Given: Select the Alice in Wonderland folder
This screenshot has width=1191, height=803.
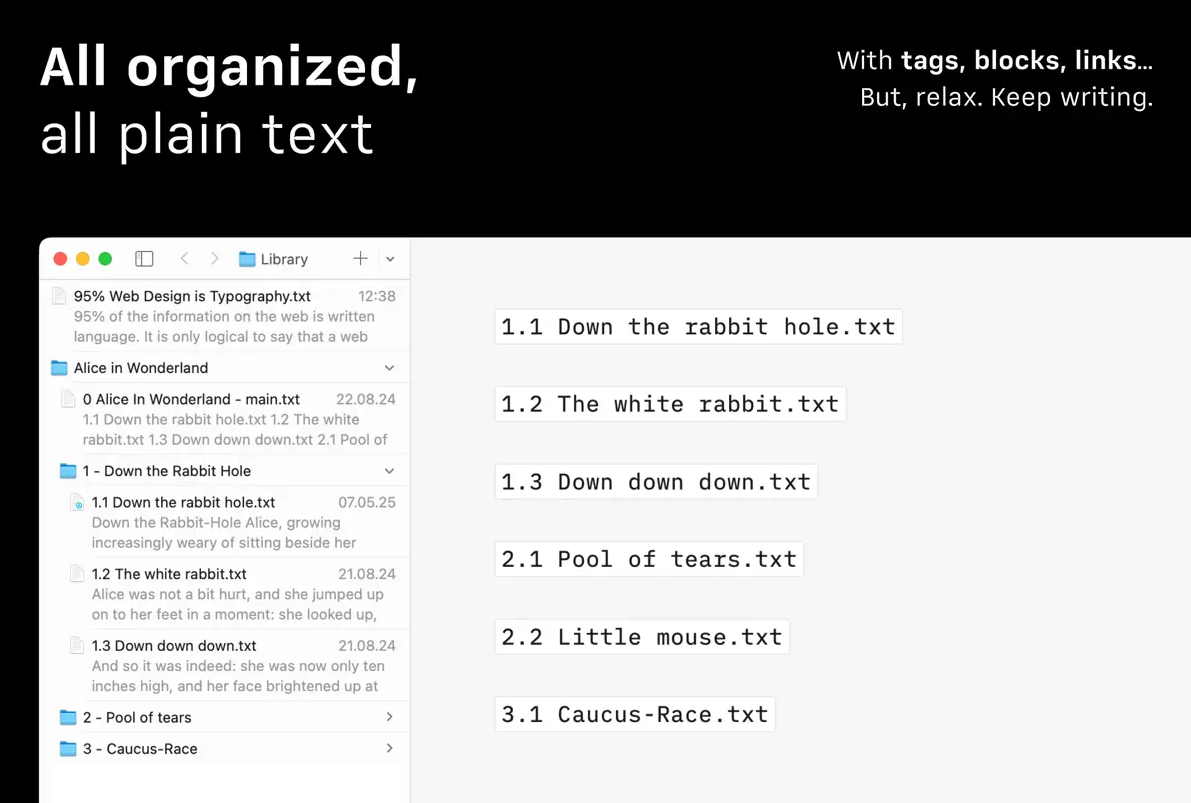Looking at the screenshot, I should 225,368.
